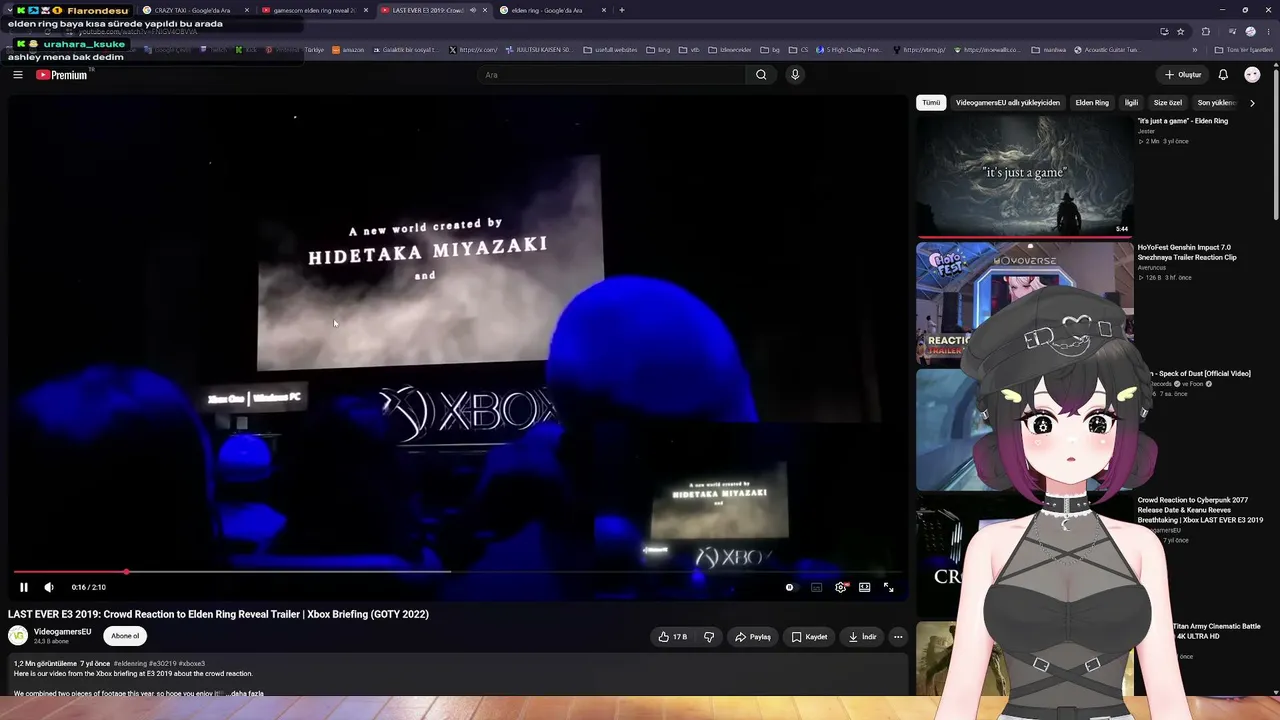Toggle the autoplay switch in player
Viewport: 1280px width, 720px height.
point(790,587)
